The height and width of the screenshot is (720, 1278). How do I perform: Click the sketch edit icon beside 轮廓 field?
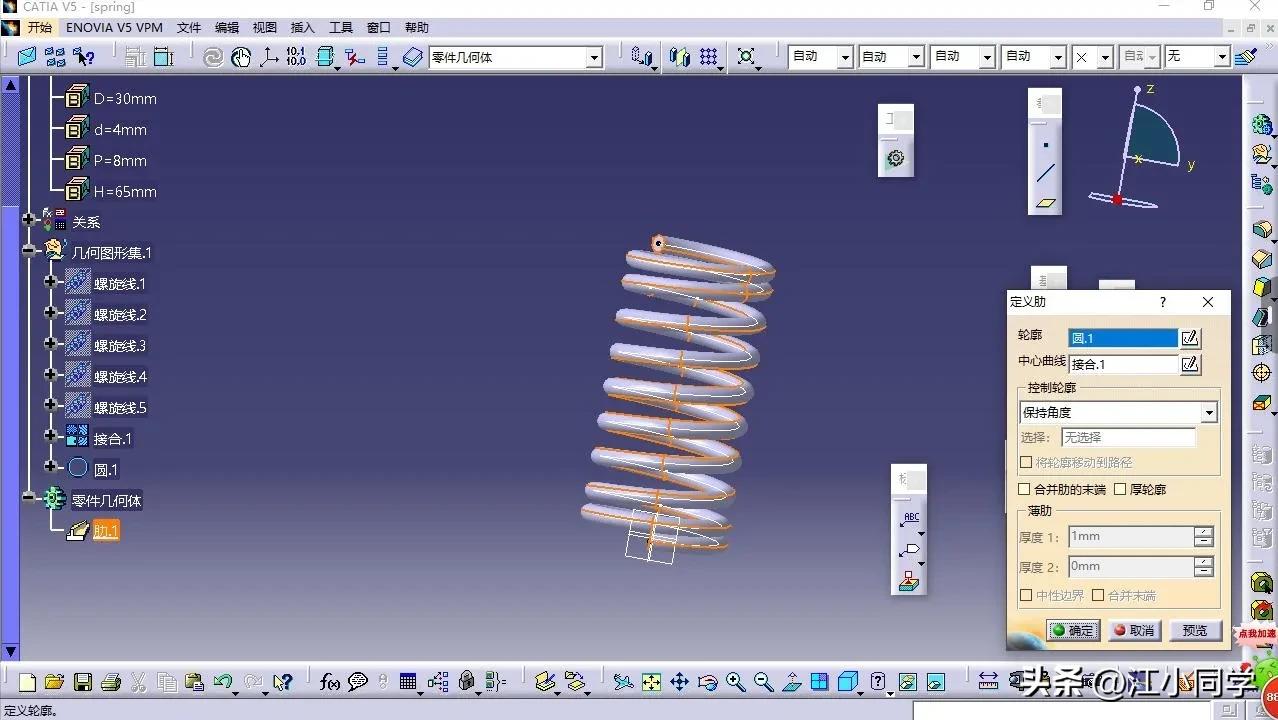point(1189,338)
